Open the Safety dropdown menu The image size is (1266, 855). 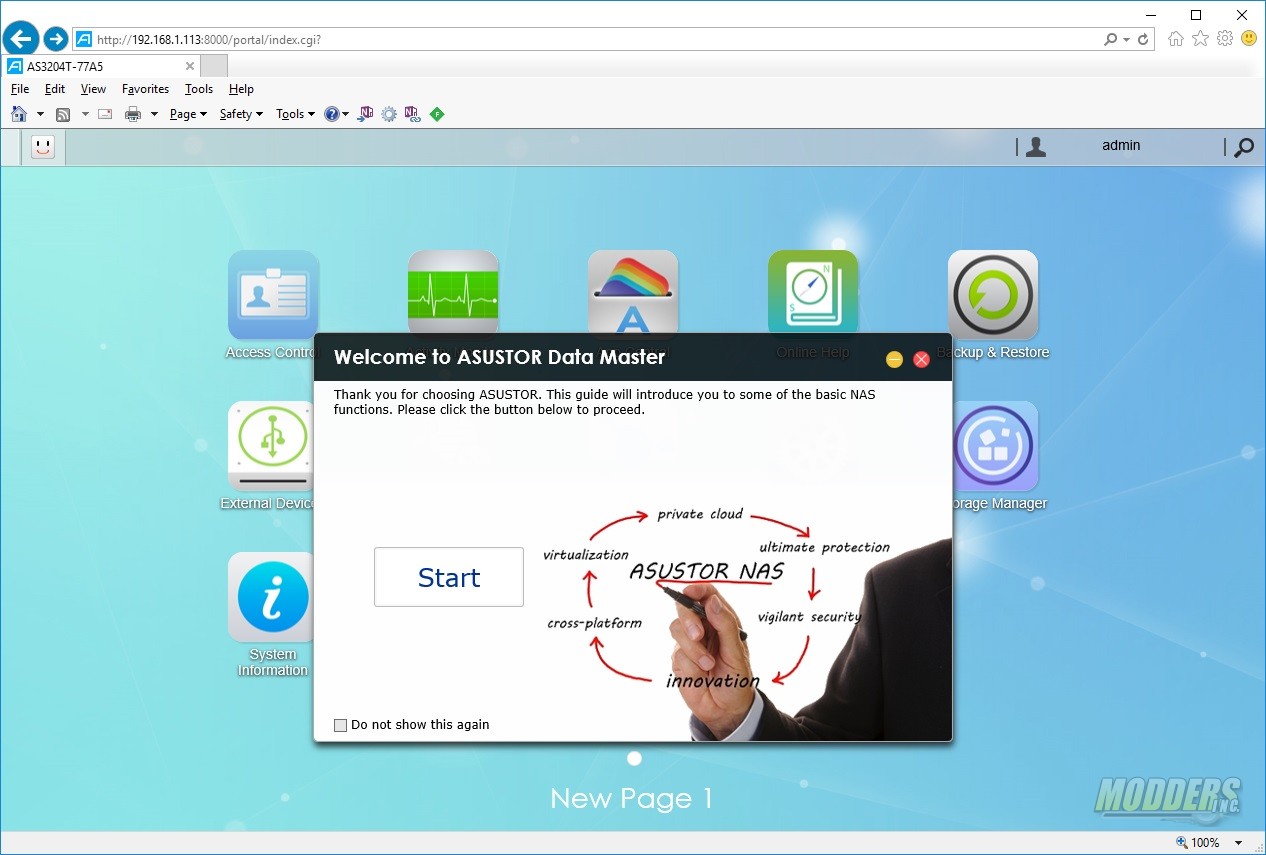[241, 114]
